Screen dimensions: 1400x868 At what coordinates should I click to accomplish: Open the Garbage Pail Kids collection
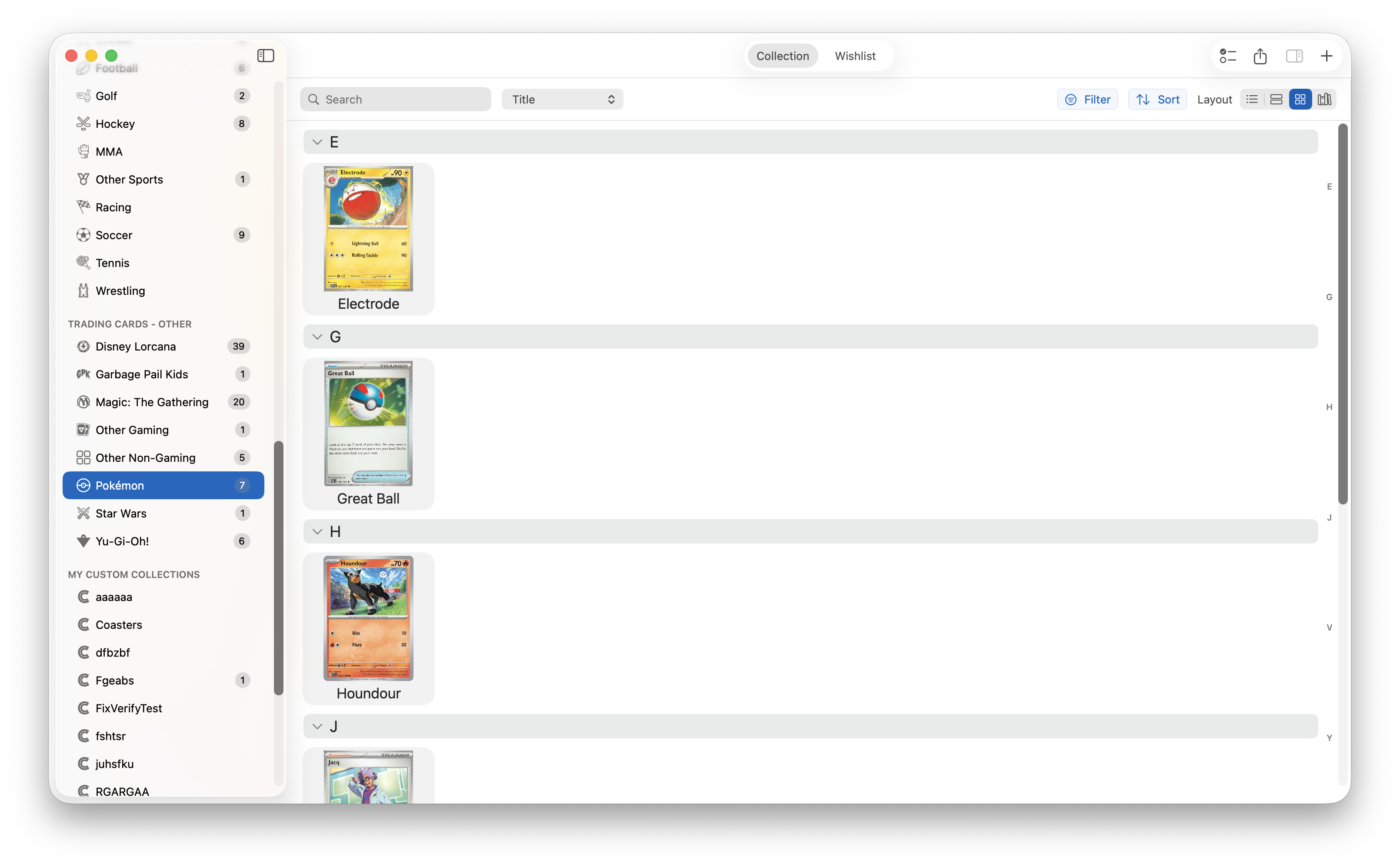click(x=142, y=374)
